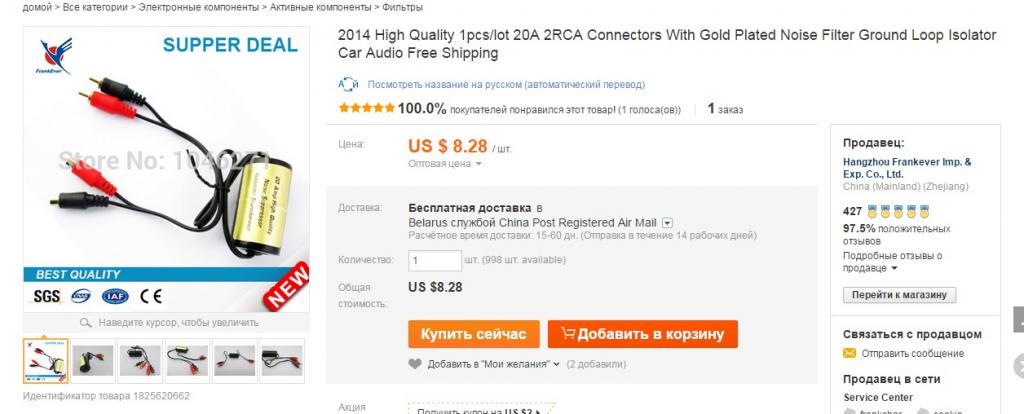Click the envelope icon to message the seller
The width and height of the screenshot is (1024, 414).
pyautogui.click(x=849, y=353)
